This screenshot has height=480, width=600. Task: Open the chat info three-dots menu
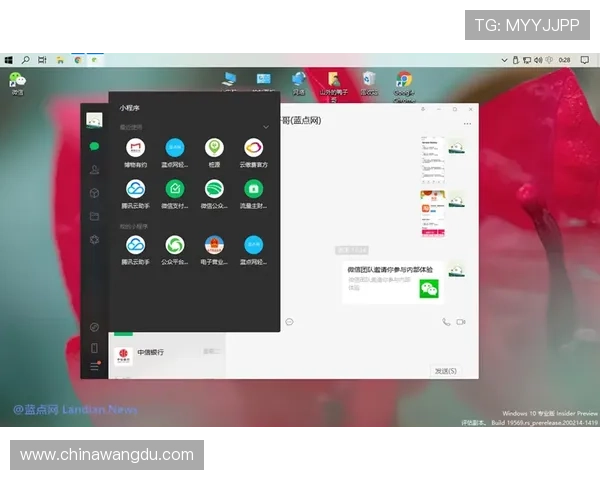[x=467, y=124]
